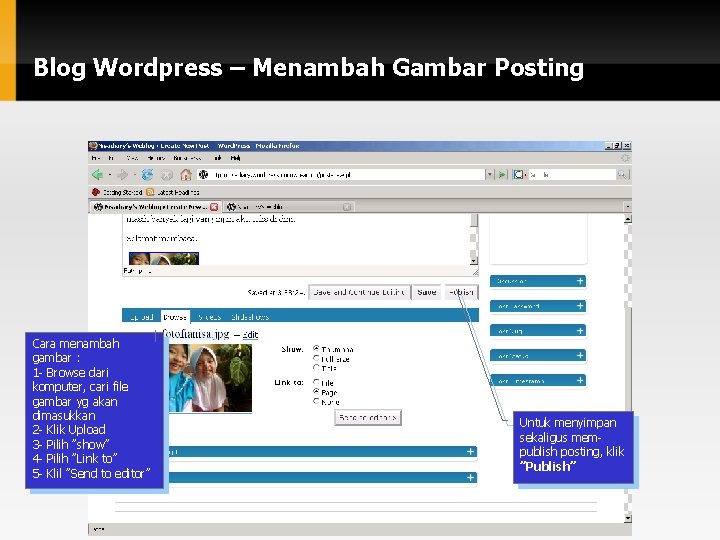Switch to the Create New Post tab
720x540 pixels.
tap(151, 207)
